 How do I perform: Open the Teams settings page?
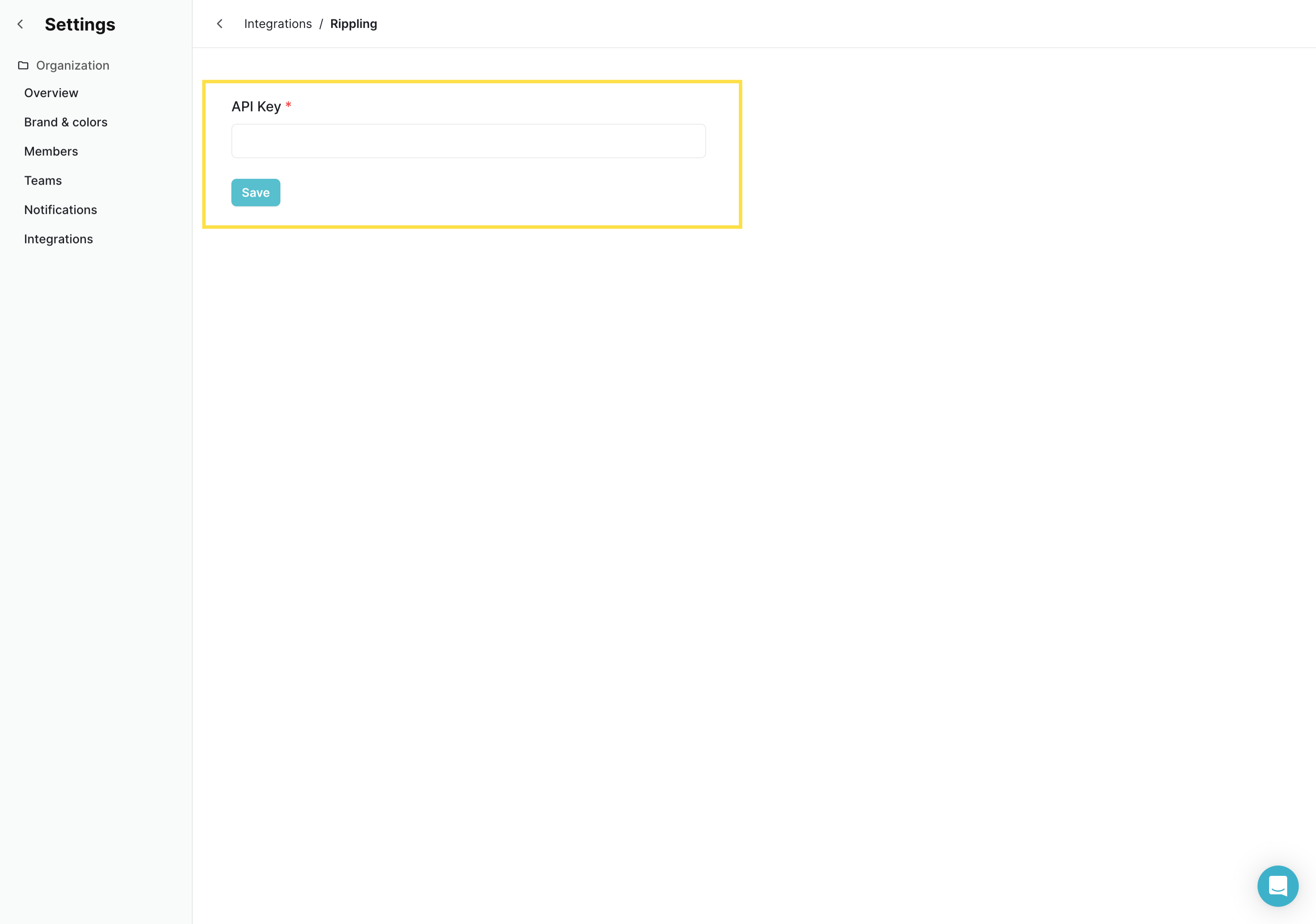click(43, 180)
